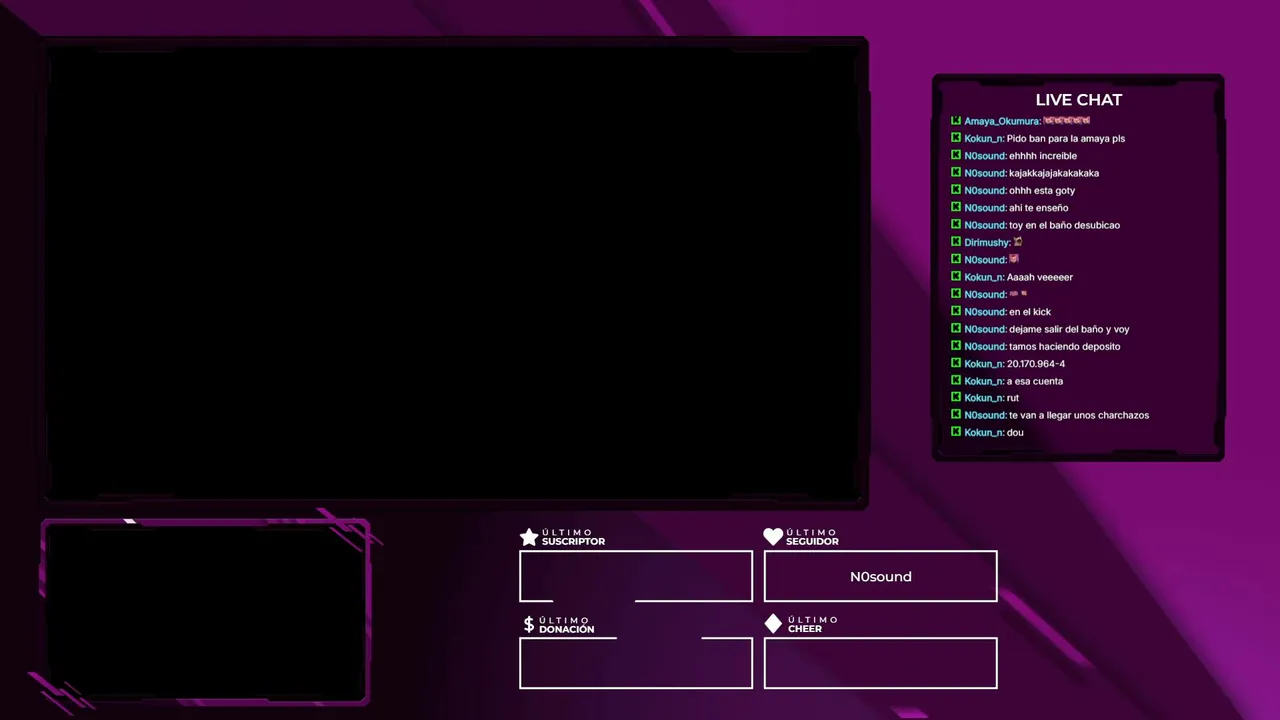The width and height of the screenshot is (1280, 720).
Task: Click the Kick badge next to Amaya_Okumura
Action: pos(956,121)
